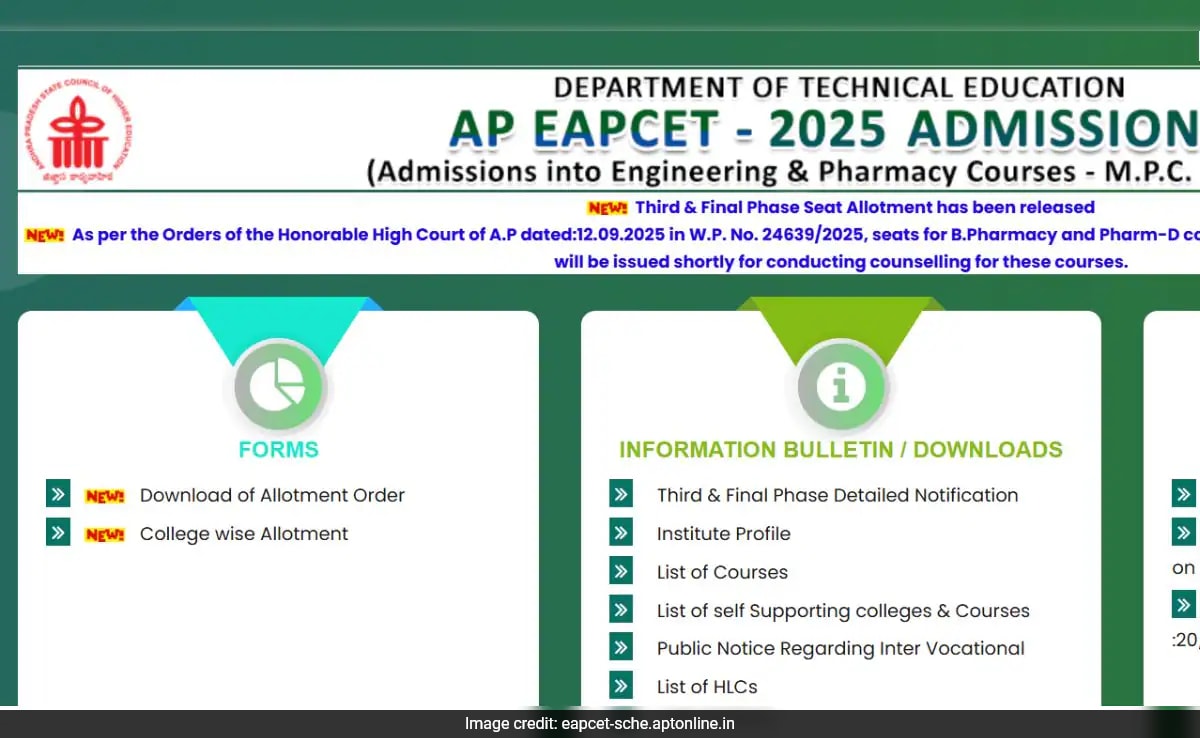Click the information 'i' bulletin icon
This screenshot has height=738, width=1200.
[x=841, y=385]
